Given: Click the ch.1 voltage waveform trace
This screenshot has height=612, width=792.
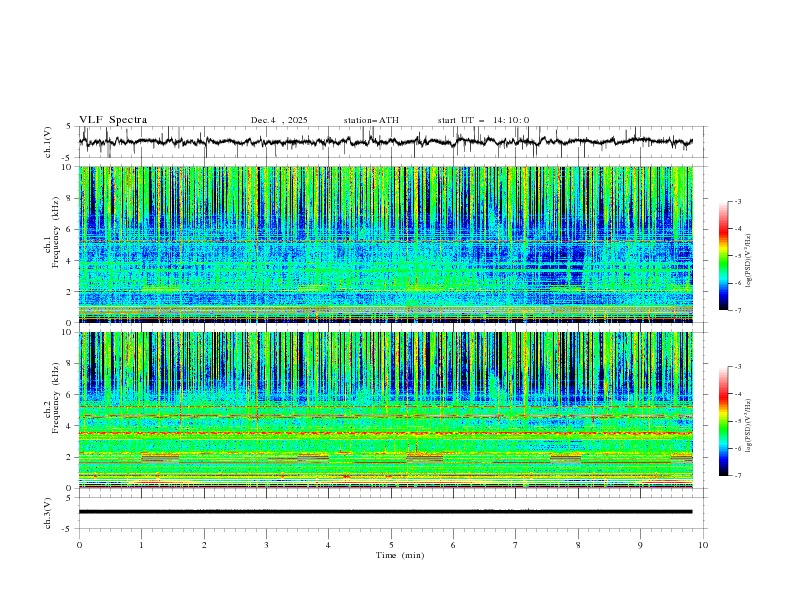Looking at the screenshot, I should [x=385, y=142].
